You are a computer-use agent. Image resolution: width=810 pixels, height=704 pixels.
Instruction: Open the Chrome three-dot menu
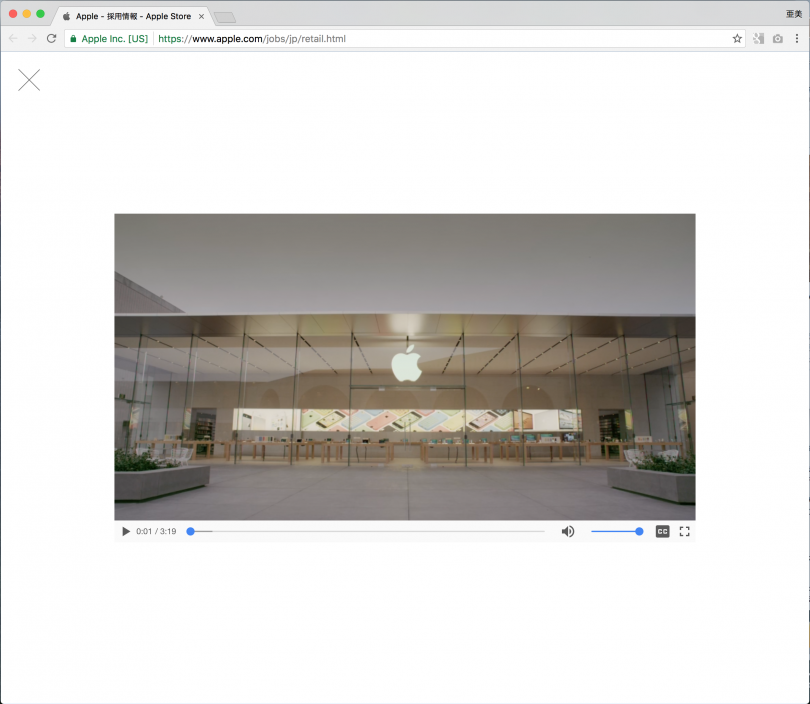pos(797,39)
